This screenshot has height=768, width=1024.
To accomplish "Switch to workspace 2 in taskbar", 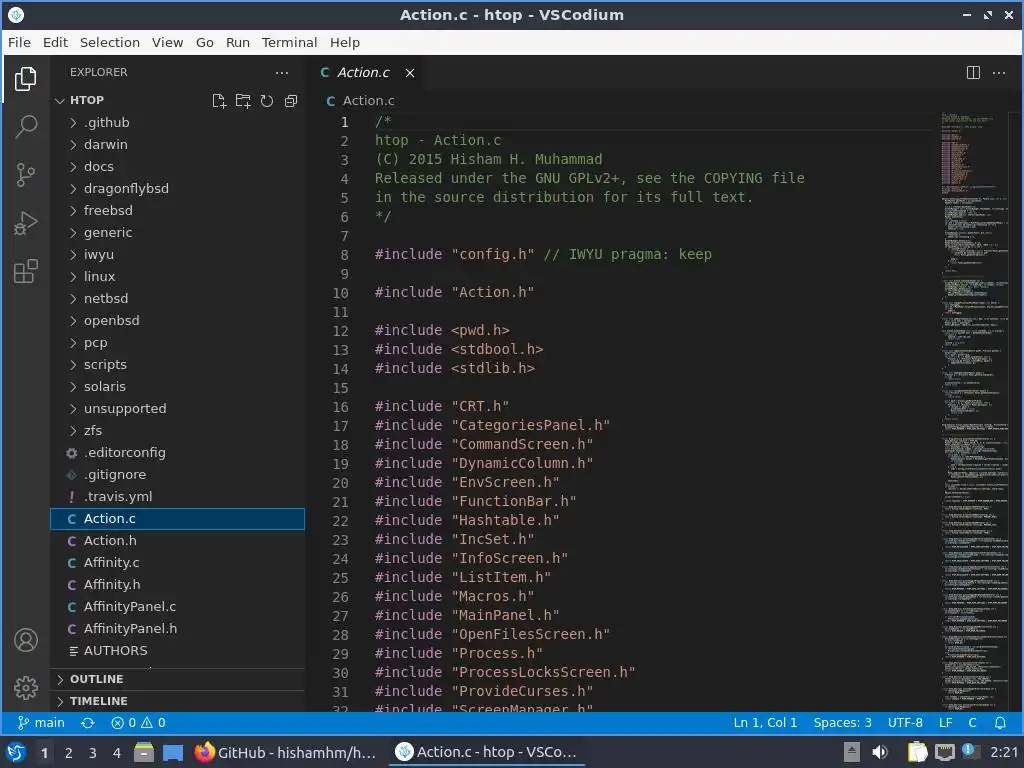I will (69, 753).
